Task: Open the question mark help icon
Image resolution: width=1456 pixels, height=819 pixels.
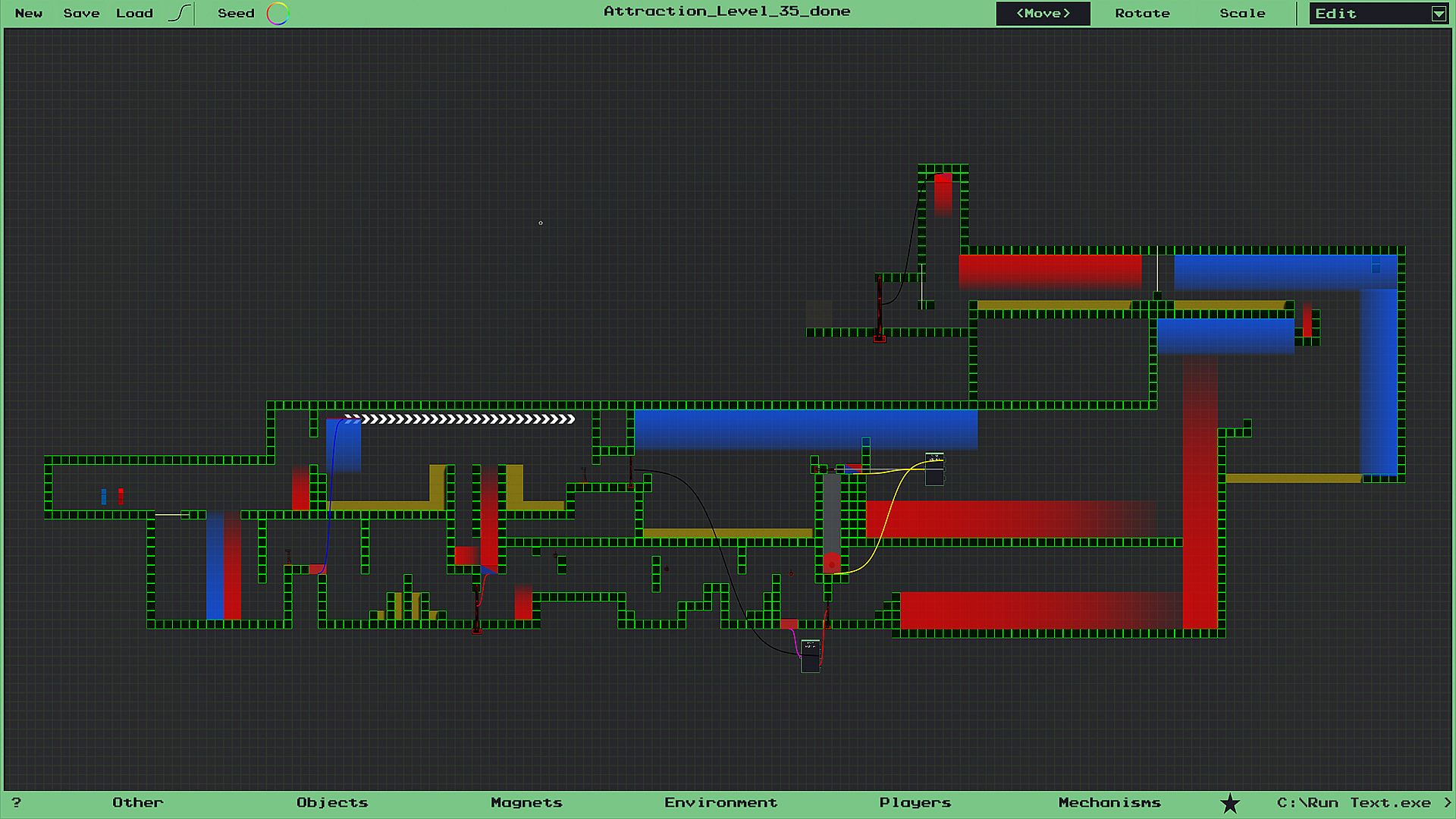Action: tap(16, 802)
